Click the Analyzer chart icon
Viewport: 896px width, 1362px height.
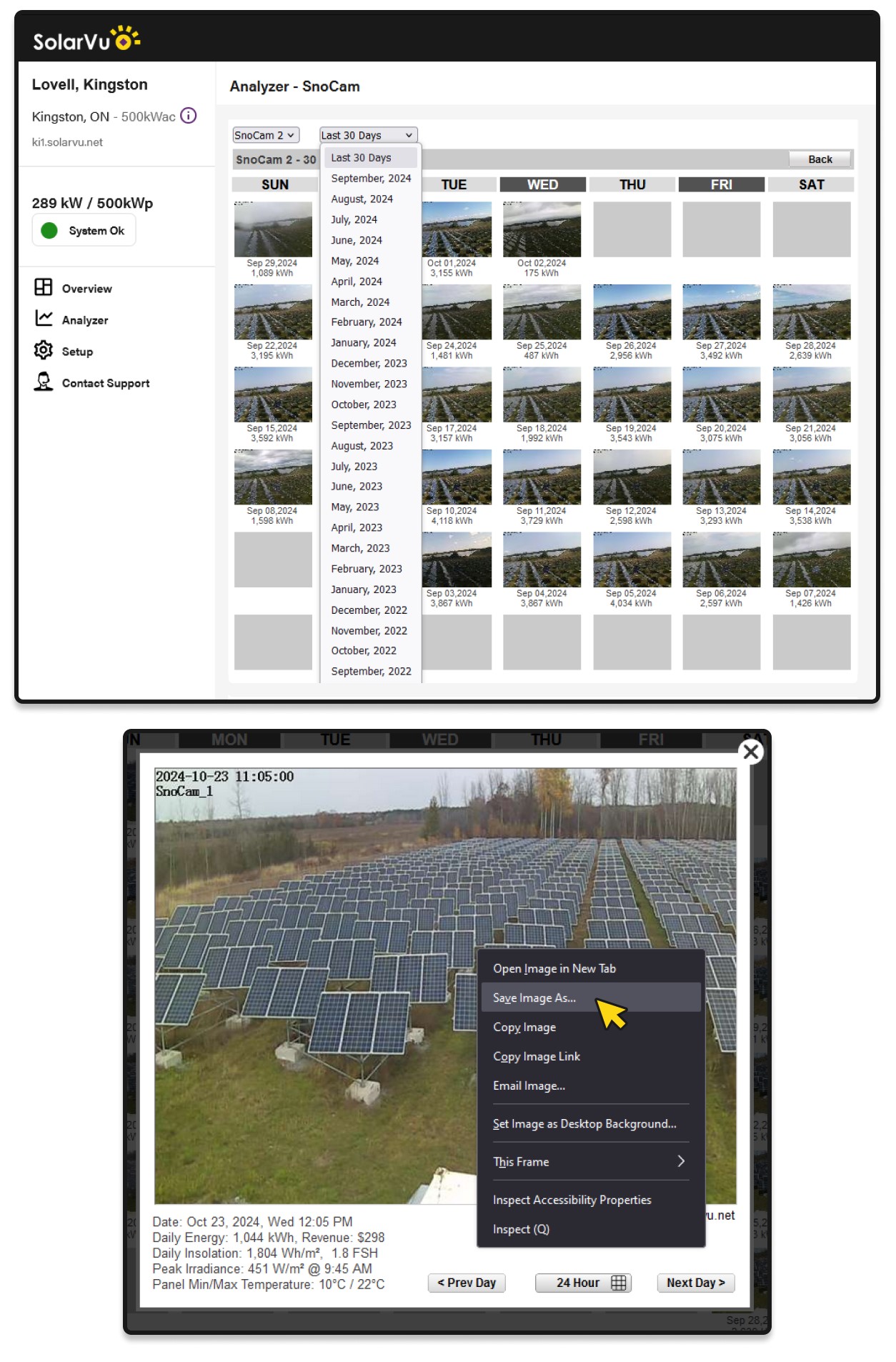[44, 319]
